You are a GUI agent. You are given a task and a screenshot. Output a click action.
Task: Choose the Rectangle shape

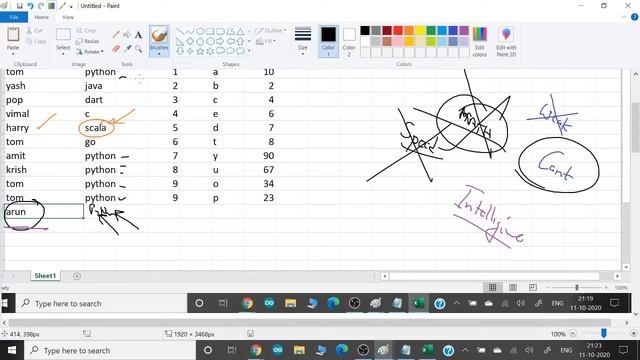tap(210, 31)
